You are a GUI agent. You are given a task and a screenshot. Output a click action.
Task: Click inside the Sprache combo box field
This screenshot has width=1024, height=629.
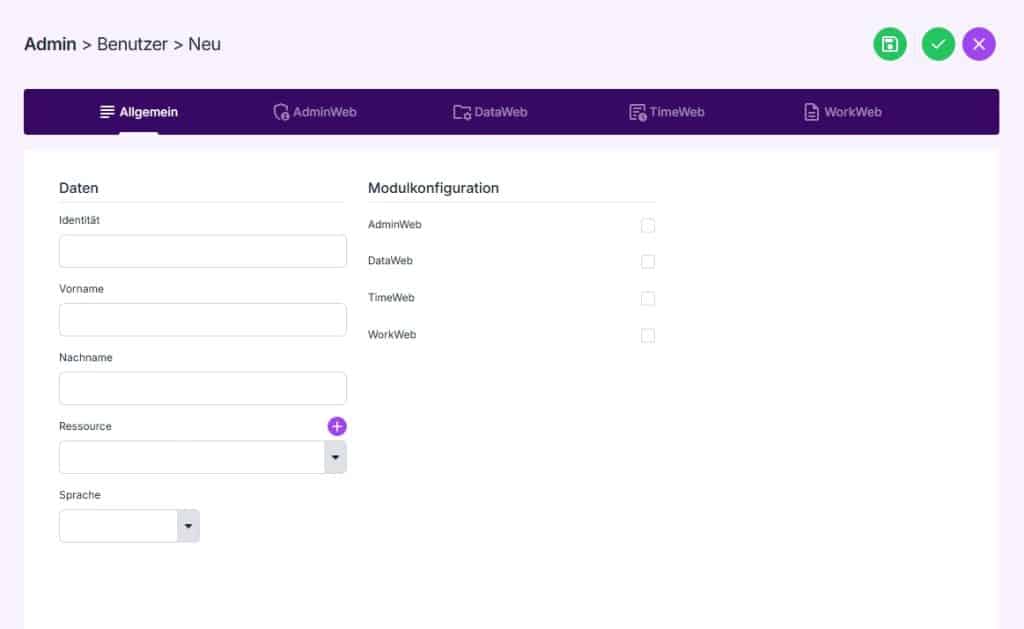coord(118,526)
